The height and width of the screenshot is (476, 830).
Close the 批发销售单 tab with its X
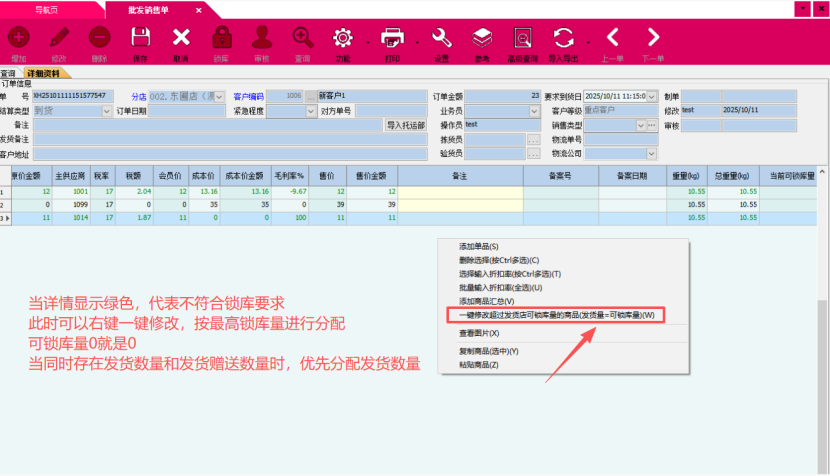[x=199, y=10]
